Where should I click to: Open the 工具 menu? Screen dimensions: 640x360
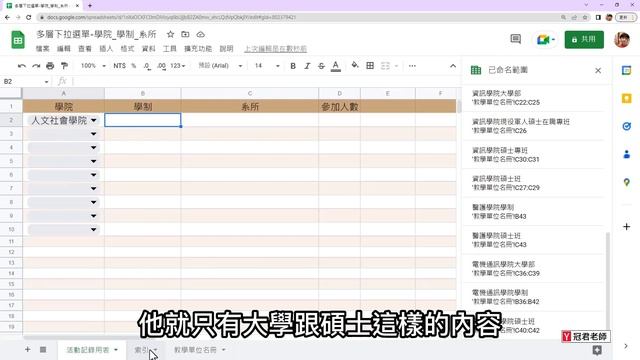(170, 49)
